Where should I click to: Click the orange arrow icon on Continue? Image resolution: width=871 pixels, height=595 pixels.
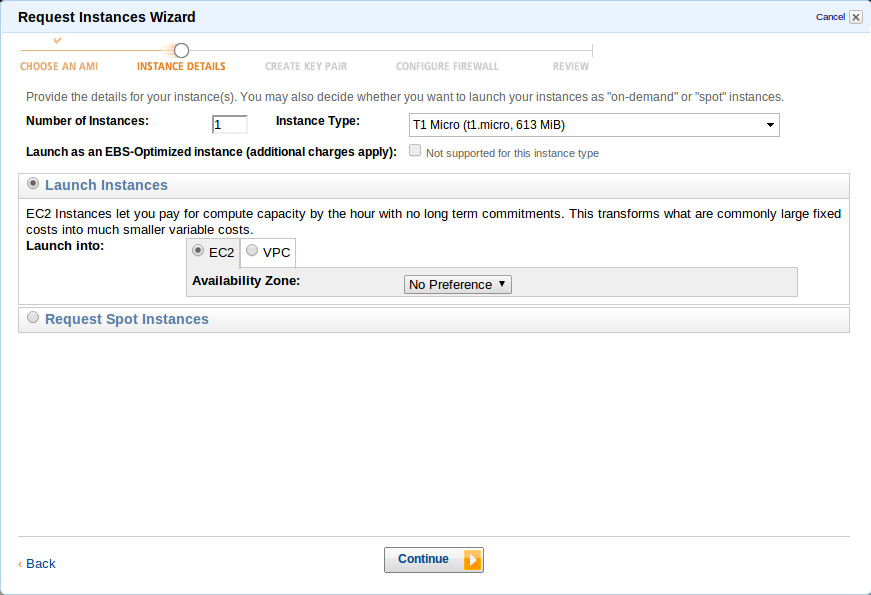472,560
